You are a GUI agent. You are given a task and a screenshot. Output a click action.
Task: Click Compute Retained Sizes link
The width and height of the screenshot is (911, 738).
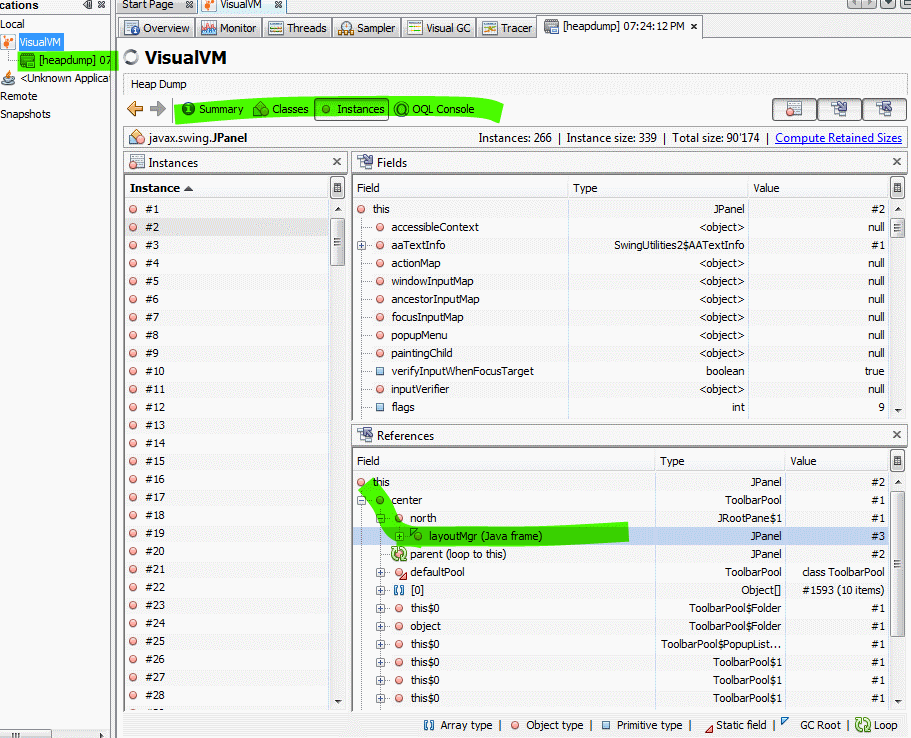(838, 138)
